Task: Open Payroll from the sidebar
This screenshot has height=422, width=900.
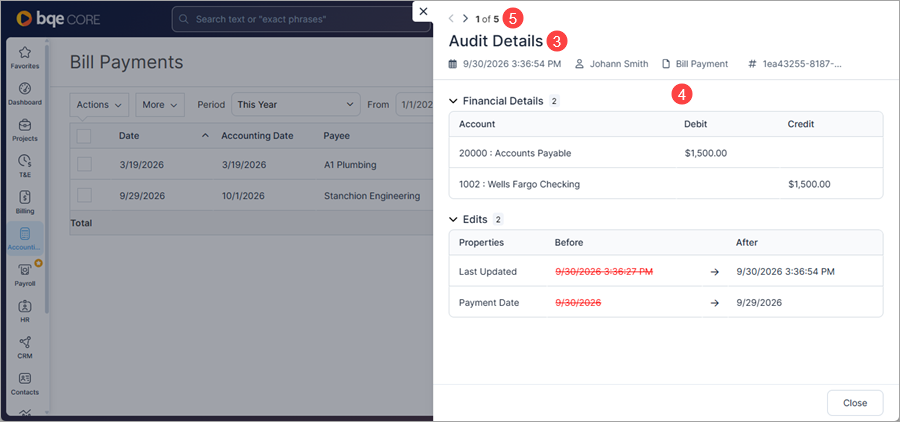Action: pos(25,275)
